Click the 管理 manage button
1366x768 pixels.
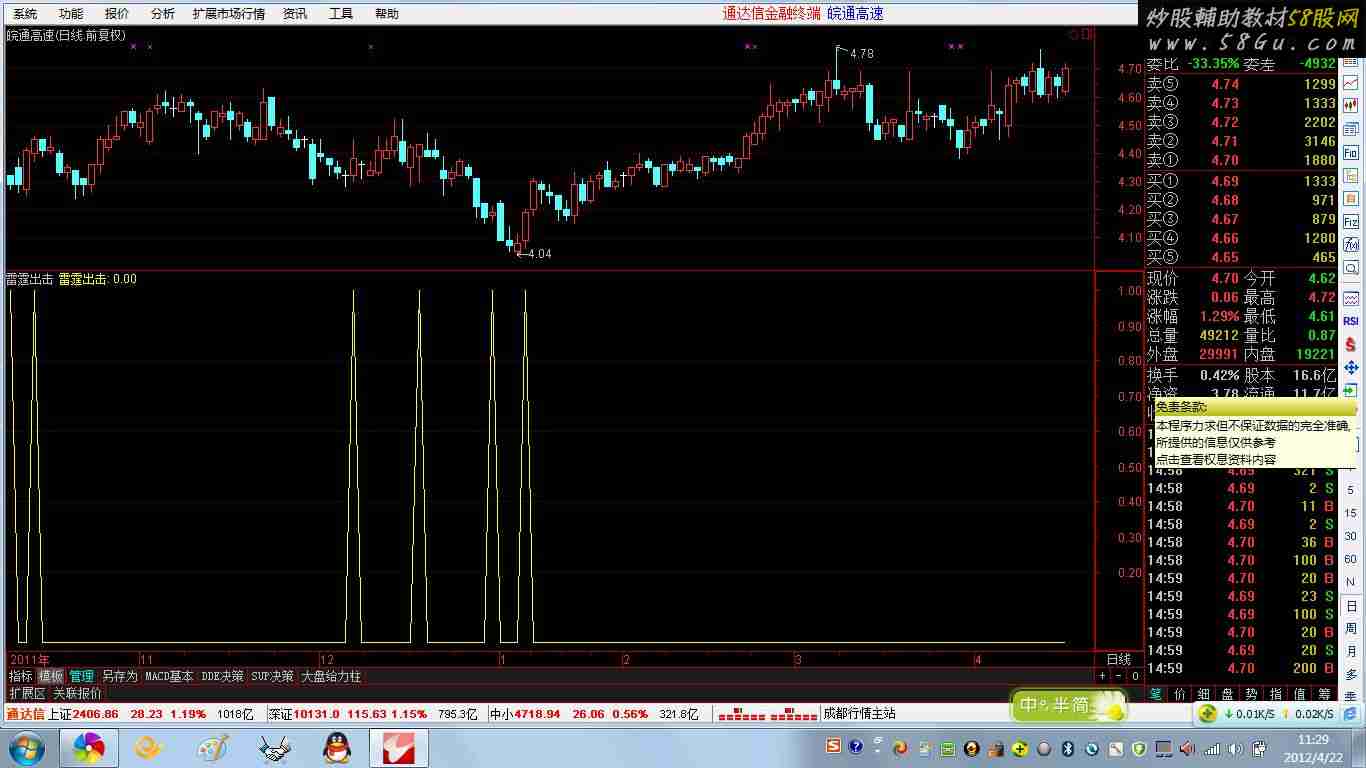(x=82, y=676)
